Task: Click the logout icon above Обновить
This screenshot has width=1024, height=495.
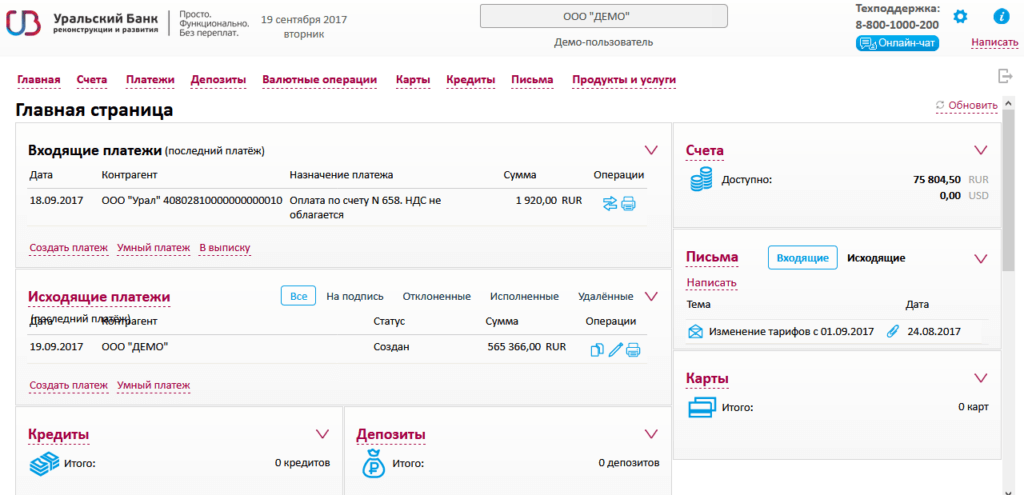Action: [x=1005, y=77]
